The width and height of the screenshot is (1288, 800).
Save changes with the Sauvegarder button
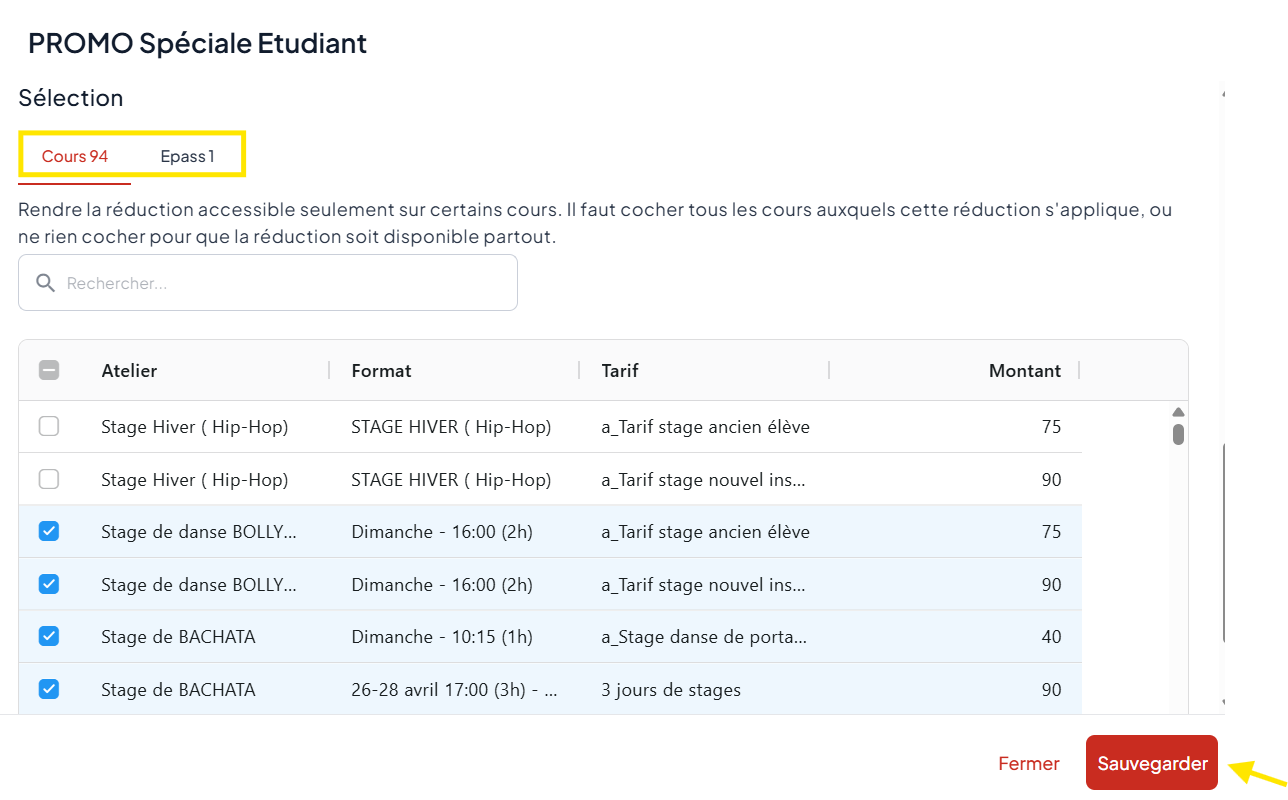pyautogui.click(x=1152, y=763)
